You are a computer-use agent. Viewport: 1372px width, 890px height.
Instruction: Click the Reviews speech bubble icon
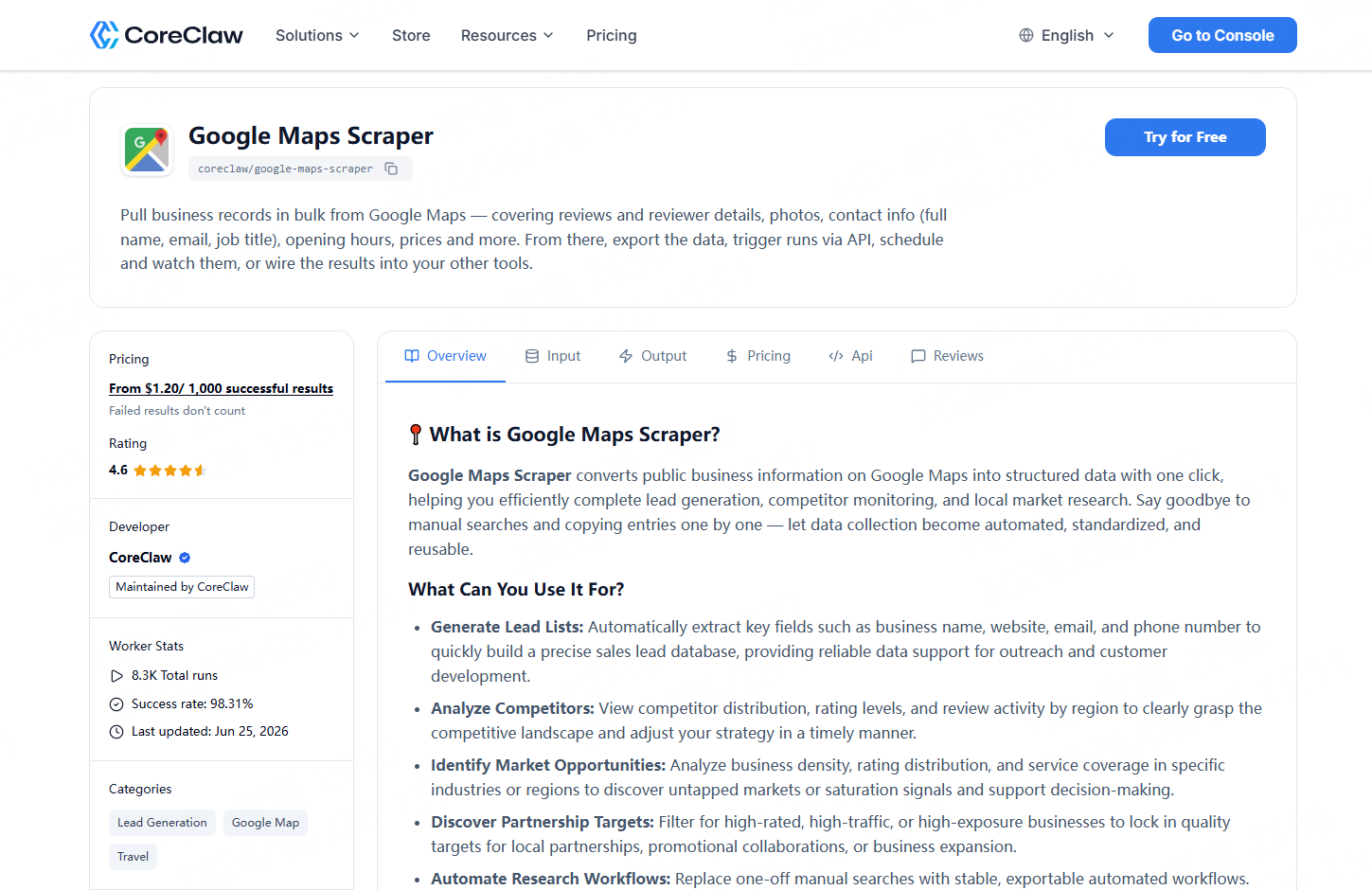(x=918, y=356)
